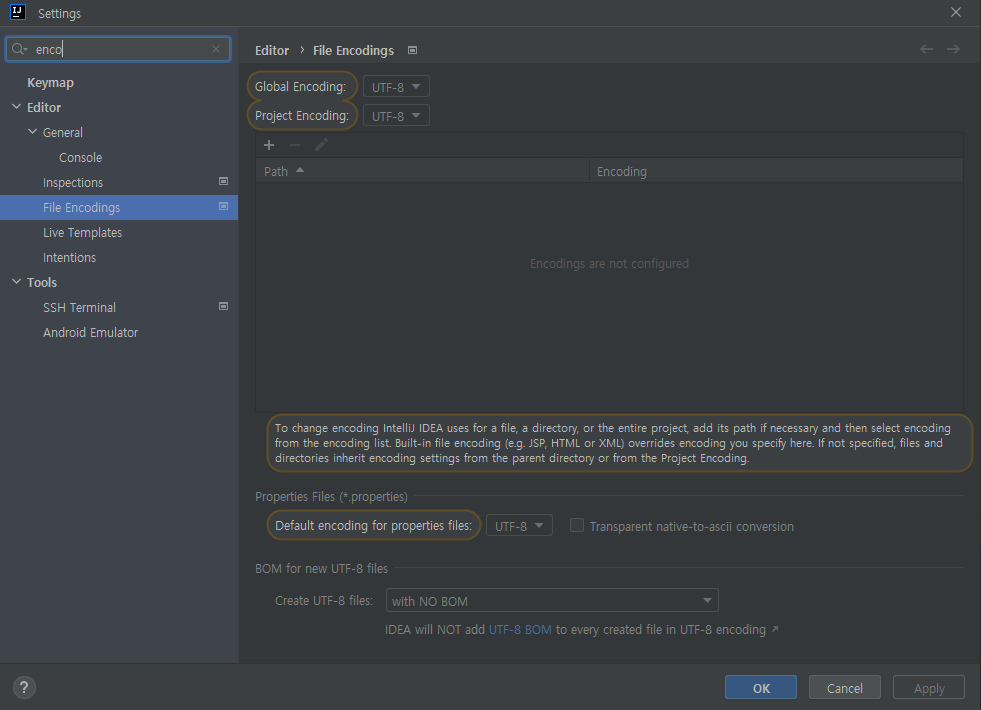Click the search magnifier icon

tap(18, 49)
